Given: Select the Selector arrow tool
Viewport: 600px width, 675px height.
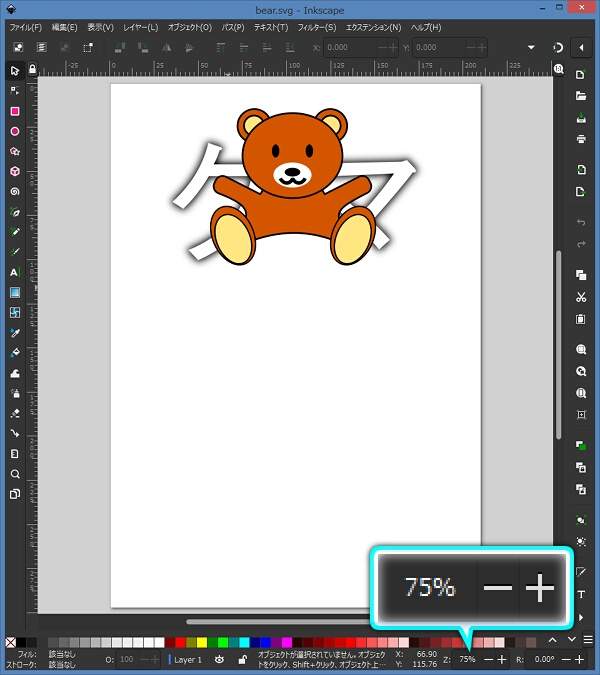Looking at the screenshot, I should point(15,71).
